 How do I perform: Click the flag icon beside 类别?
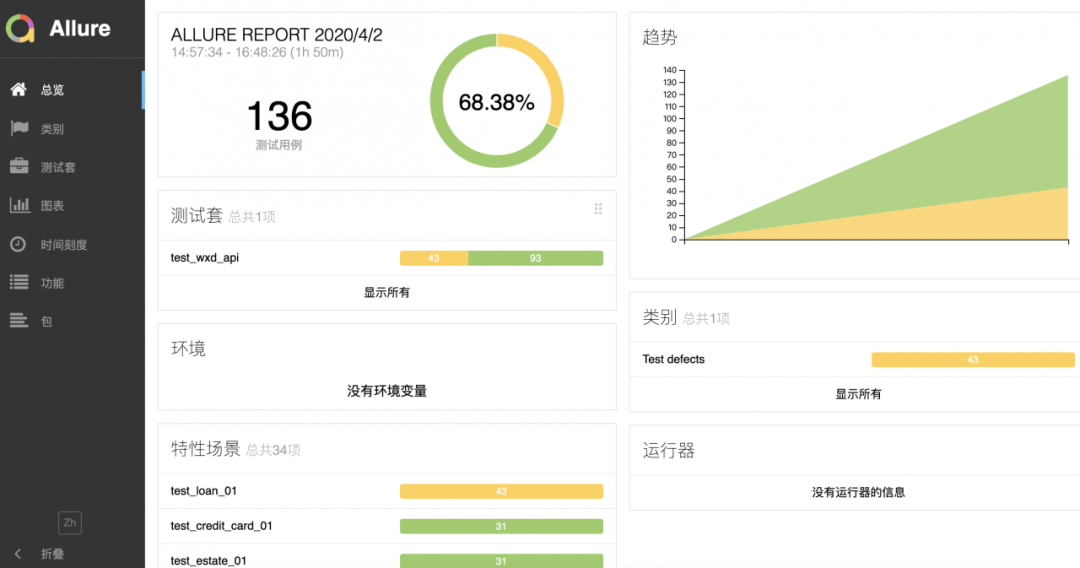coord(19,128)
